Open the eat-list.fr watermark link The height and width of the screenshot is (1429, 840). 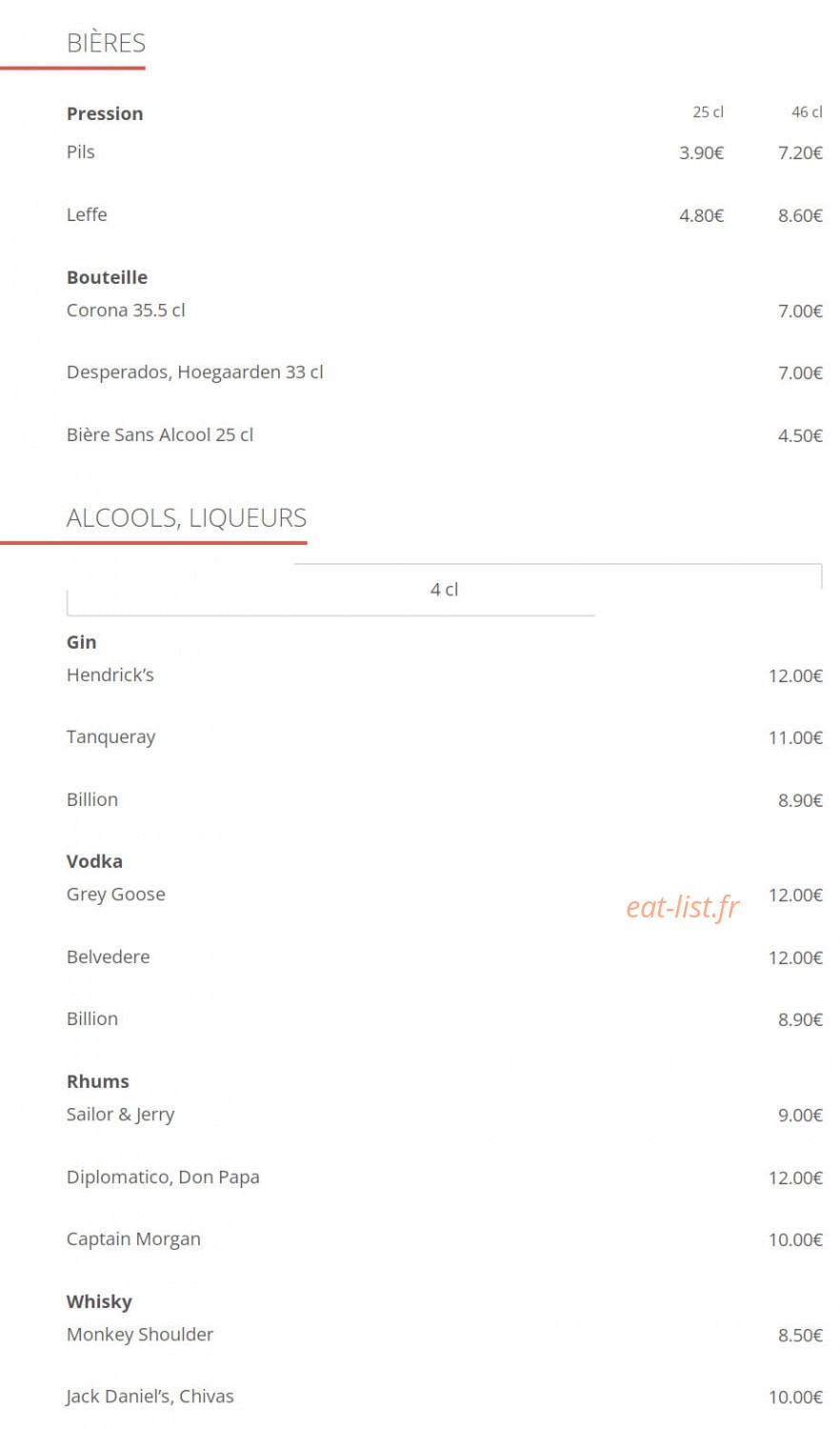683,908
